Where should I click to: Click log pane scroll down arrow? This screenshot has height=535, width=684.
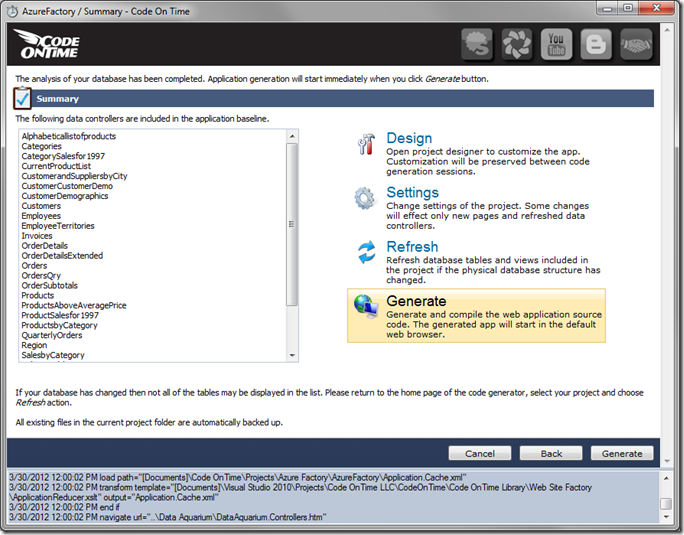tap(667, 517)
